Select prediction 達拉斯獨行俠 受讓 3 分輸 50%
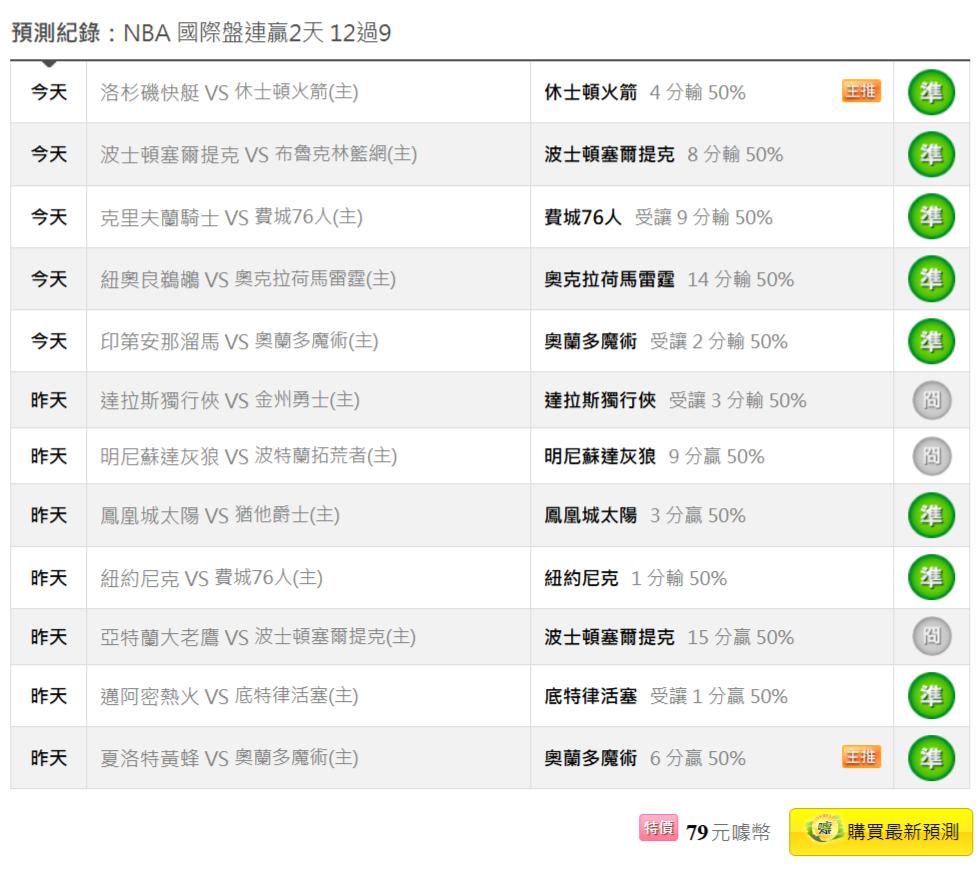This screenshot has width=976, height=877. [x=675, y=400]
